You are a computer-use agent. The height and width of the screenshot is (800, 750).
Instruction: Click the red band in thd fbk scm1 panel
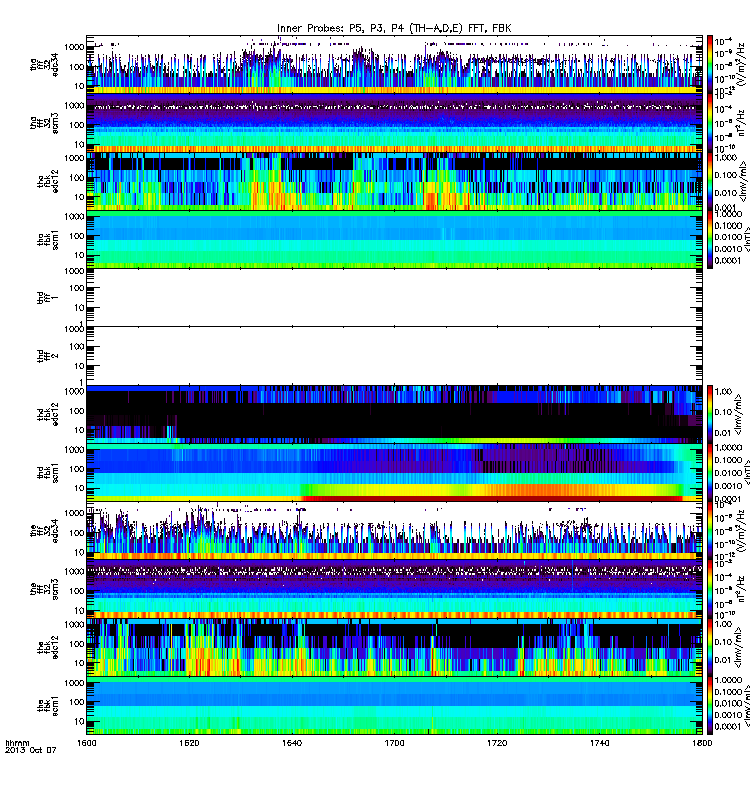(492, 498)
